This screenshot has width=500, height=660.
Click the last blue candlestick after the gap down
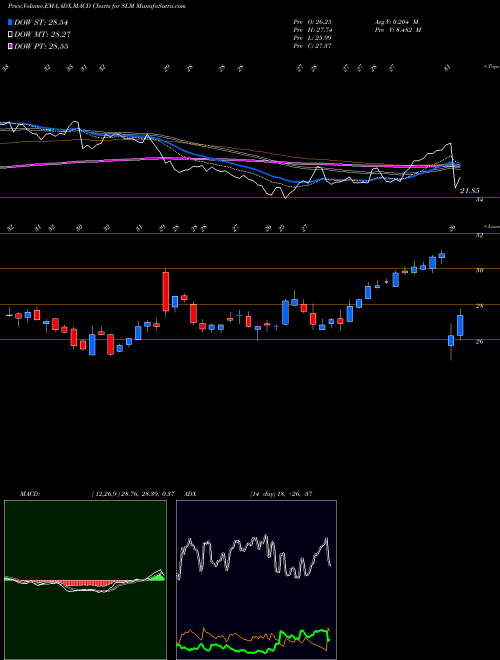tap(460, 325)
